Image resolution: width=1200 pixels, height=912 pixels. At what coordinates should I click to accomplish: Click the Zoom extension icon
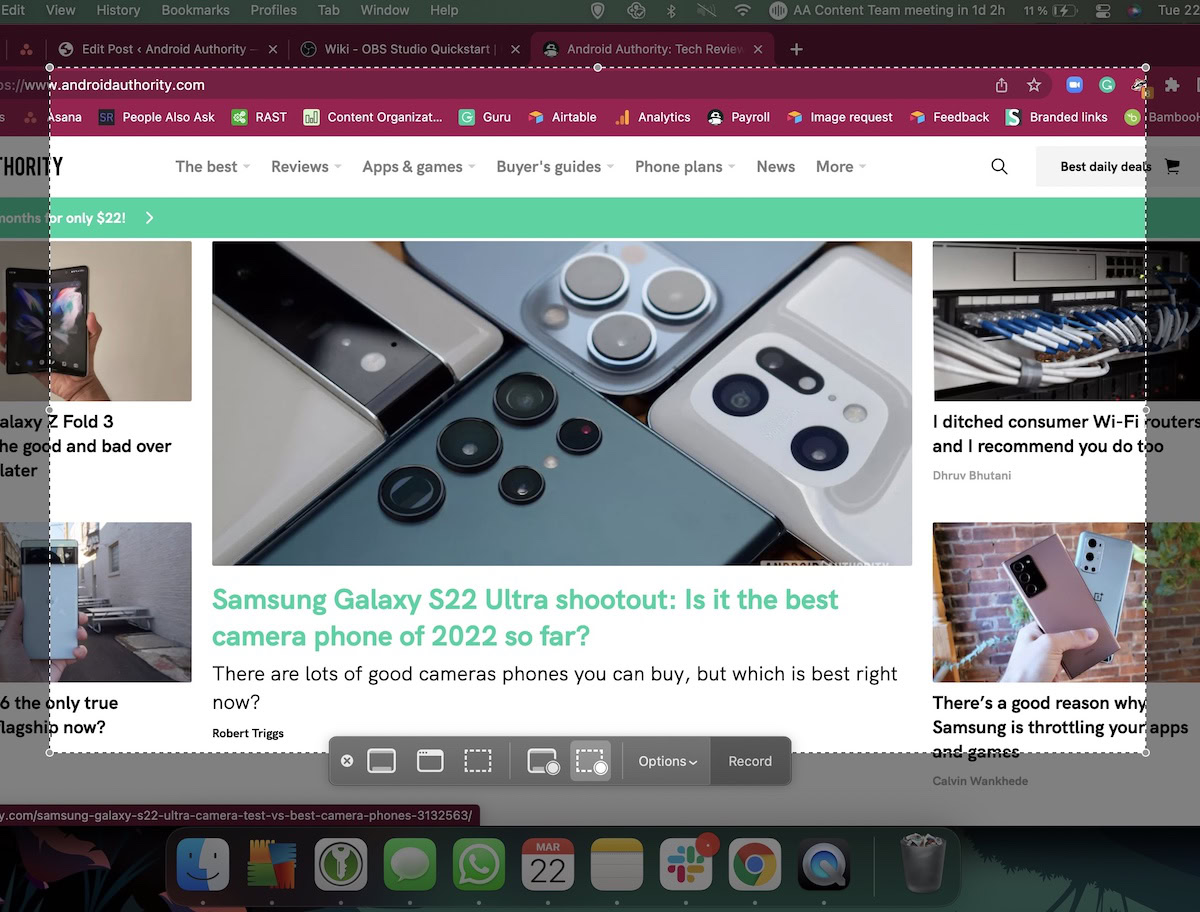[1074, 85]
